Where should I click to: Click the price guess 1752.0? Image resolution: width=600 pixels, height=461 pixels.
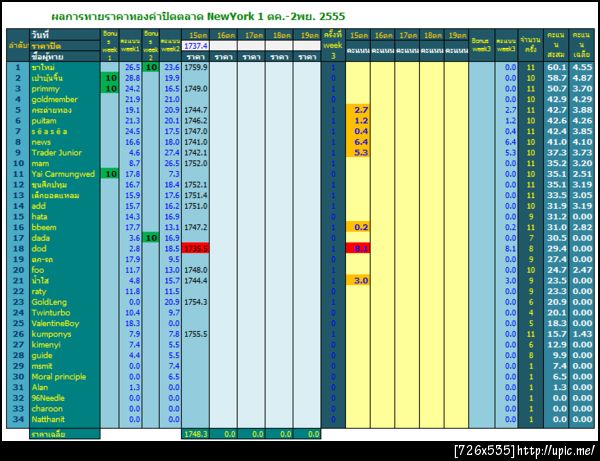point(196,163)
